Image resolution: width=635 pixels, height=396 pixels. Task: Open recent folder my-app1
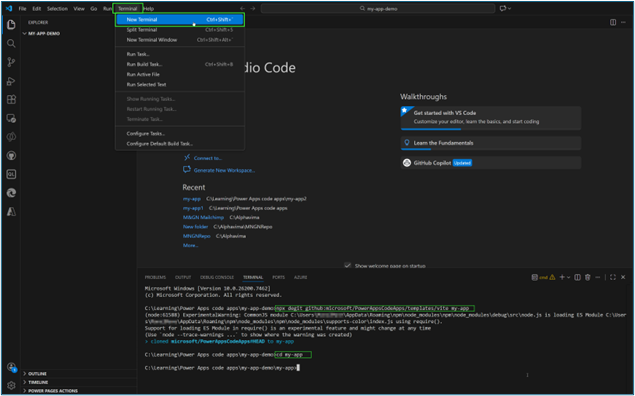(193, 208)
